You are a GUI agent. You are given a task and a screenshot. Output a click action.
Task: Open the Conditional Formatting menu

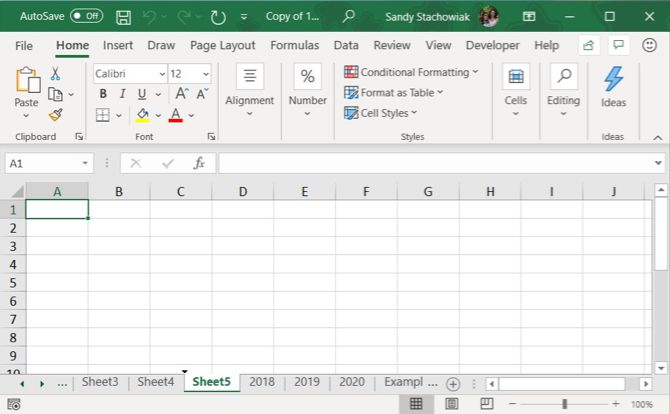pyautogui.click(x=411, y=72)
